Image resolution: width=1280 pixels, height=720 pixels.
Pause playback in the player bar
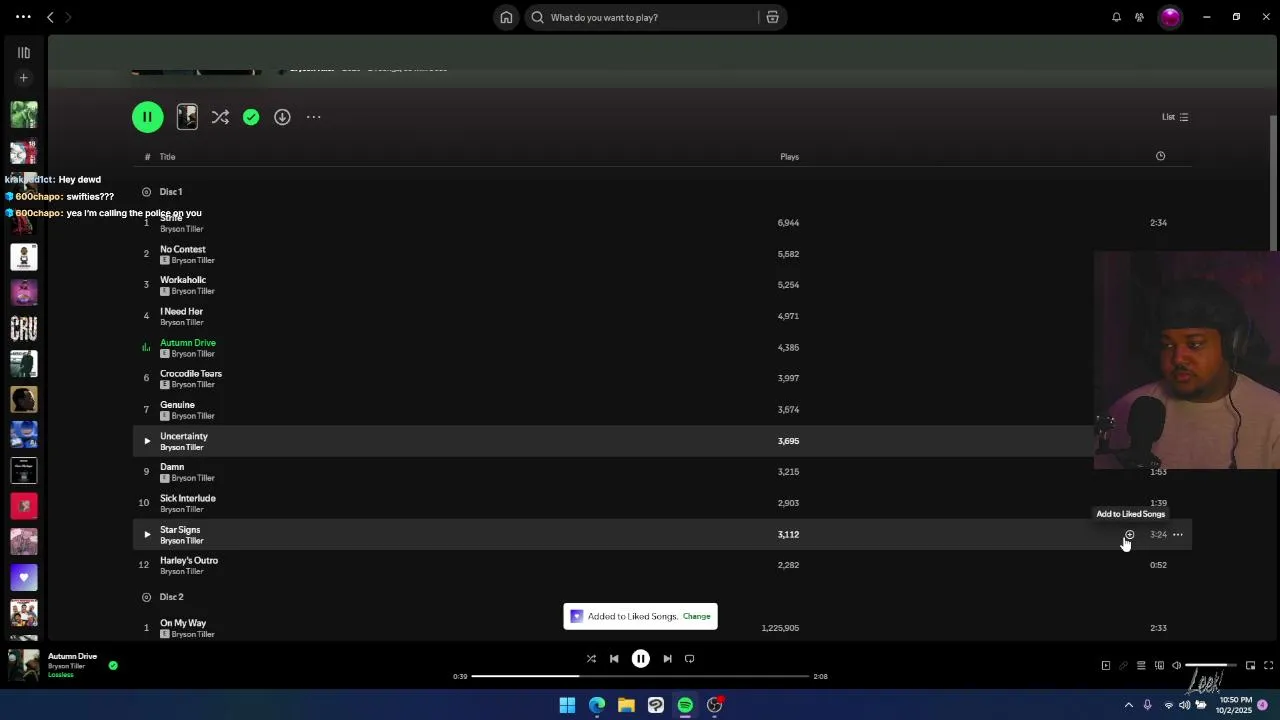click(641, 659)
